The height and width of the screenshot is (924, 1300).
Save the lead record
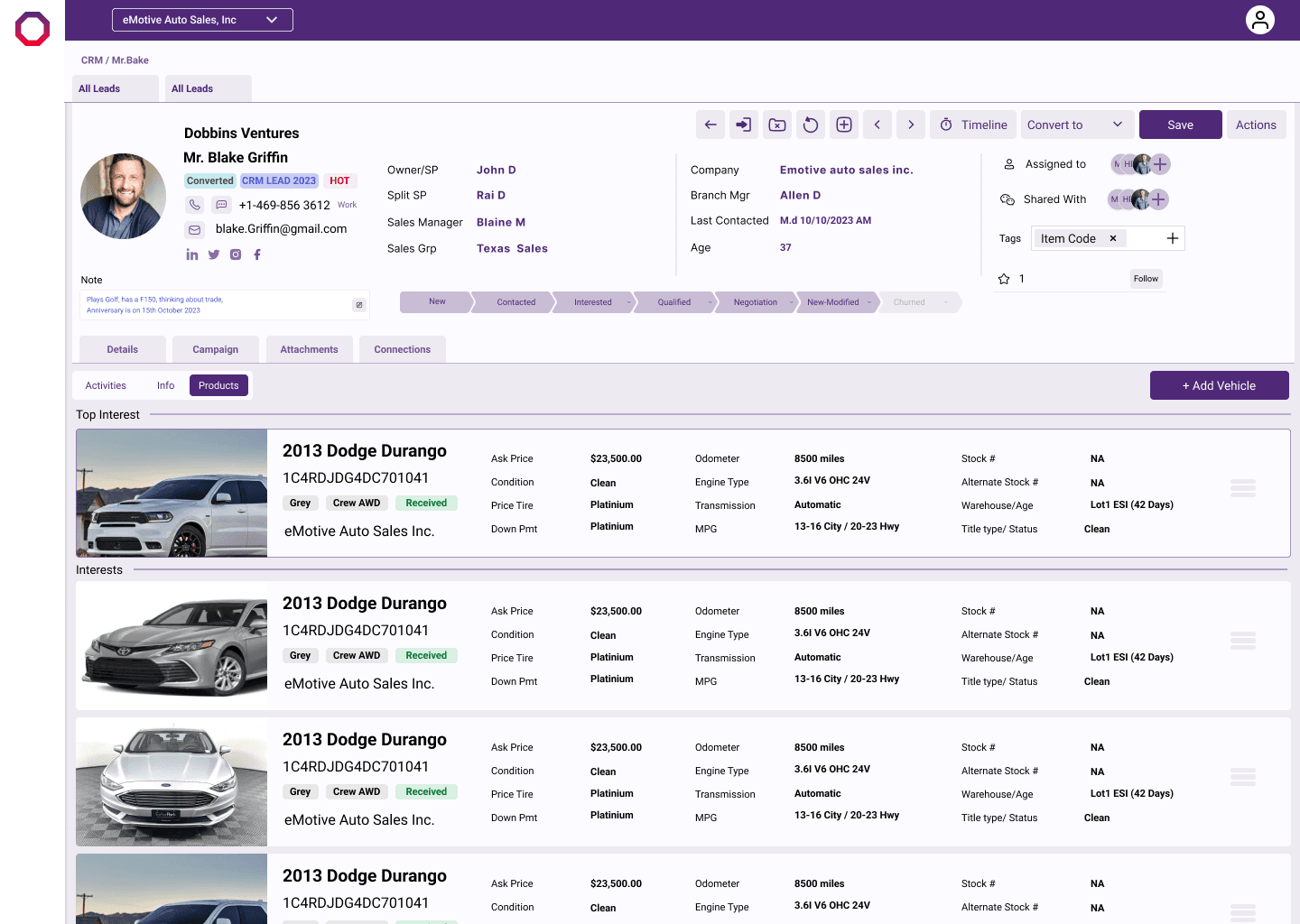[1181, 125]
